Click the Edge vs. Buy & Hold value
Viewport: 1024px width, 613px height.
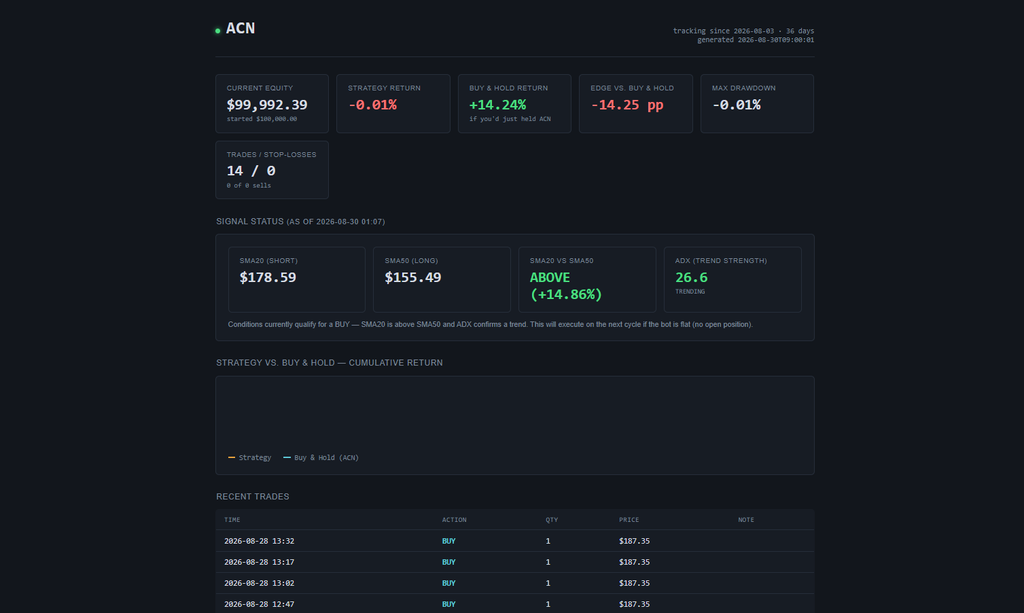(627, 105)
